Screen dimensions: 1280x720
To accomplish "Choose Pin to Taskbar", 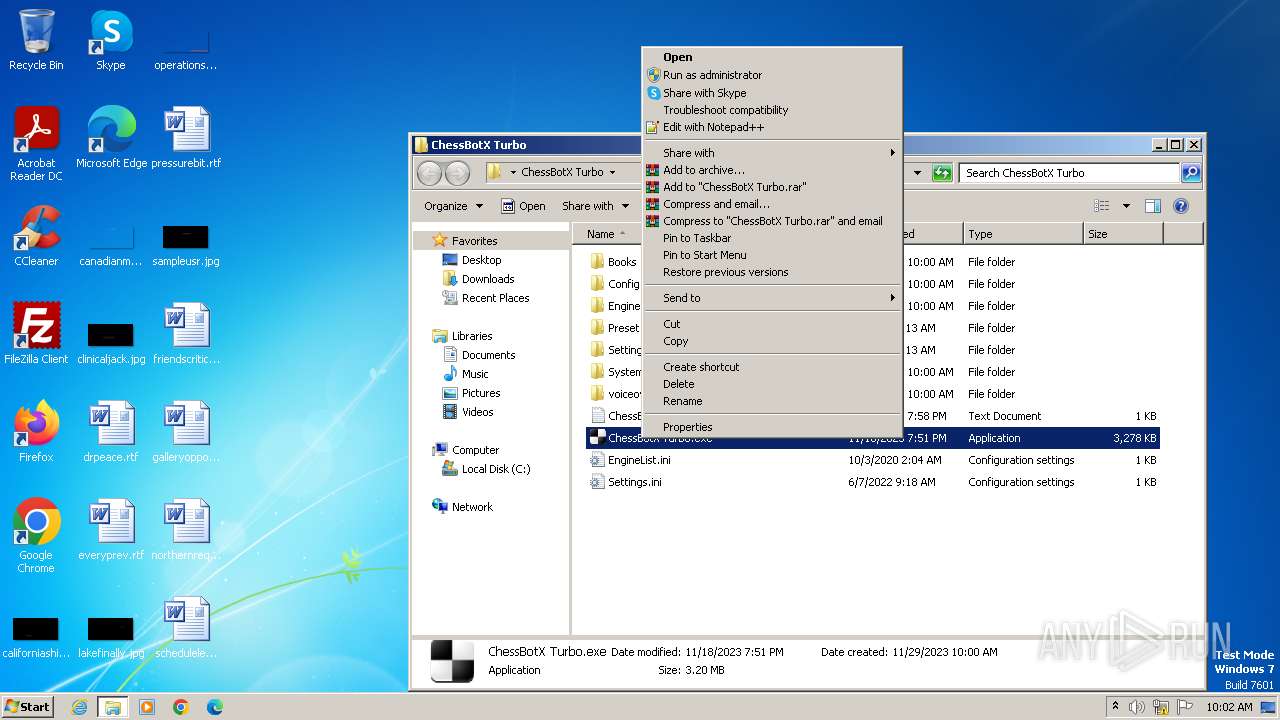I will (772, 238).
